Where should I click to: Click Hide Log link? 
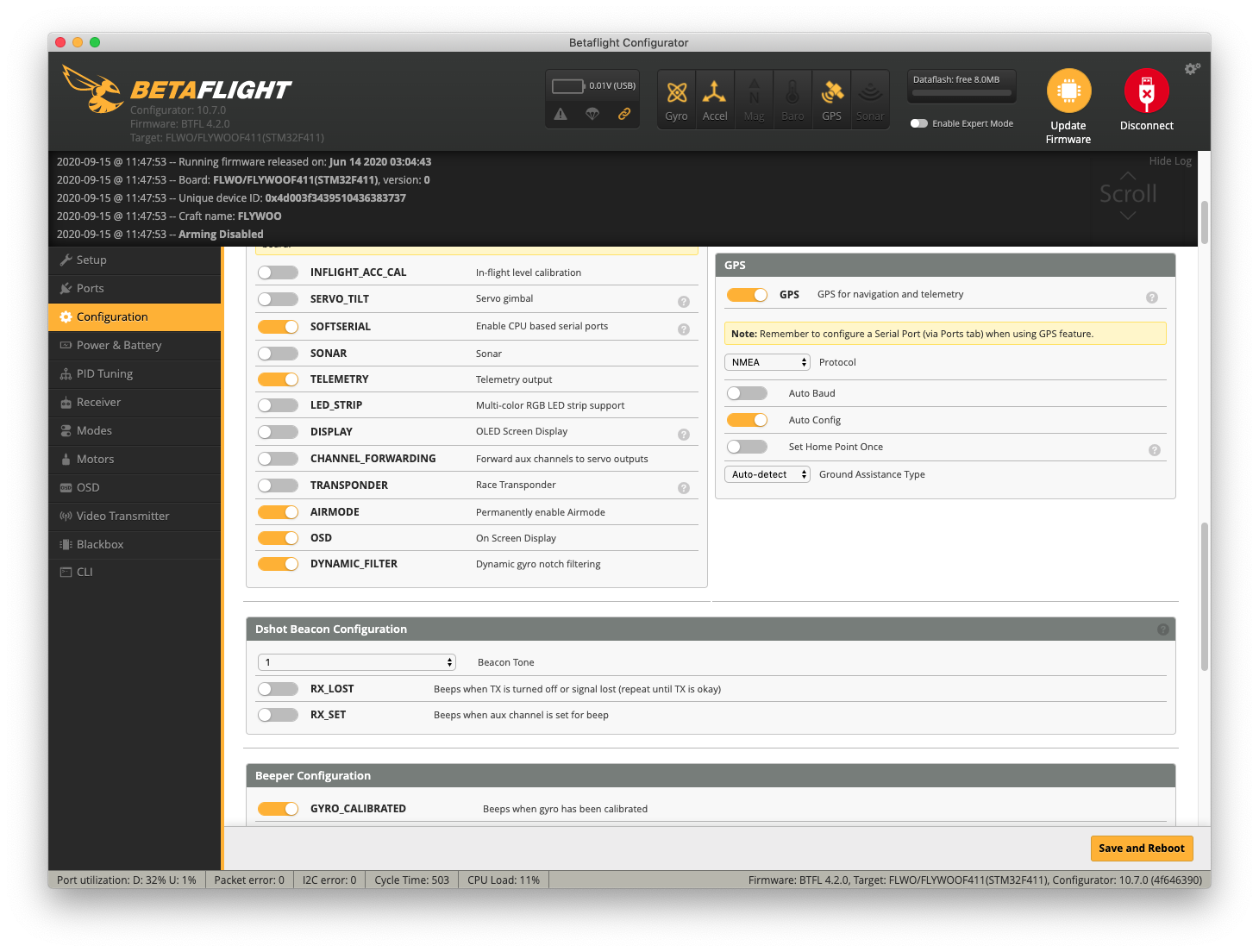pyautogui.click(x=1170, y=161)
